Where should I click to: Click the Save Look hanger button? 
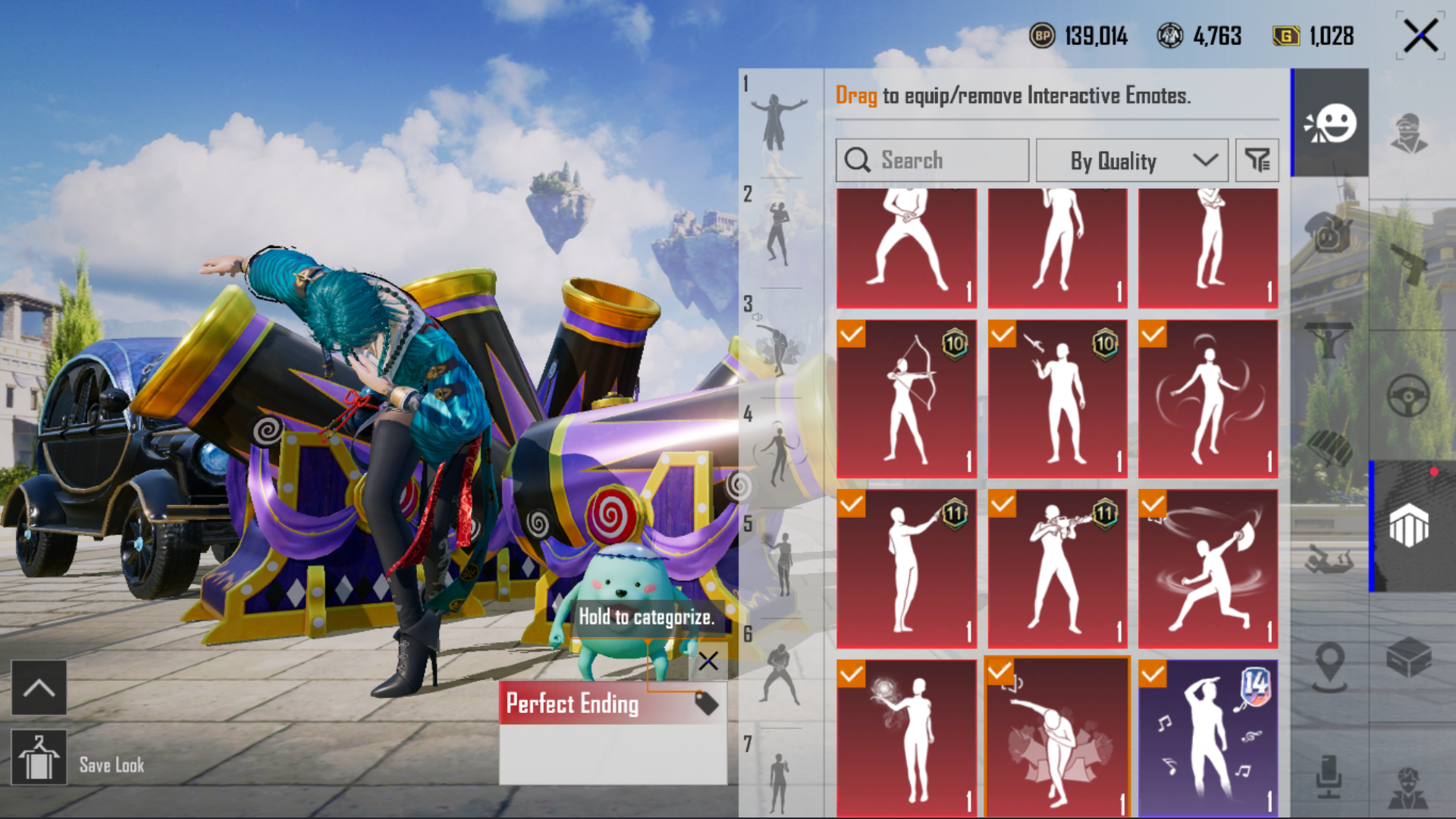click(x=39, y=758)
